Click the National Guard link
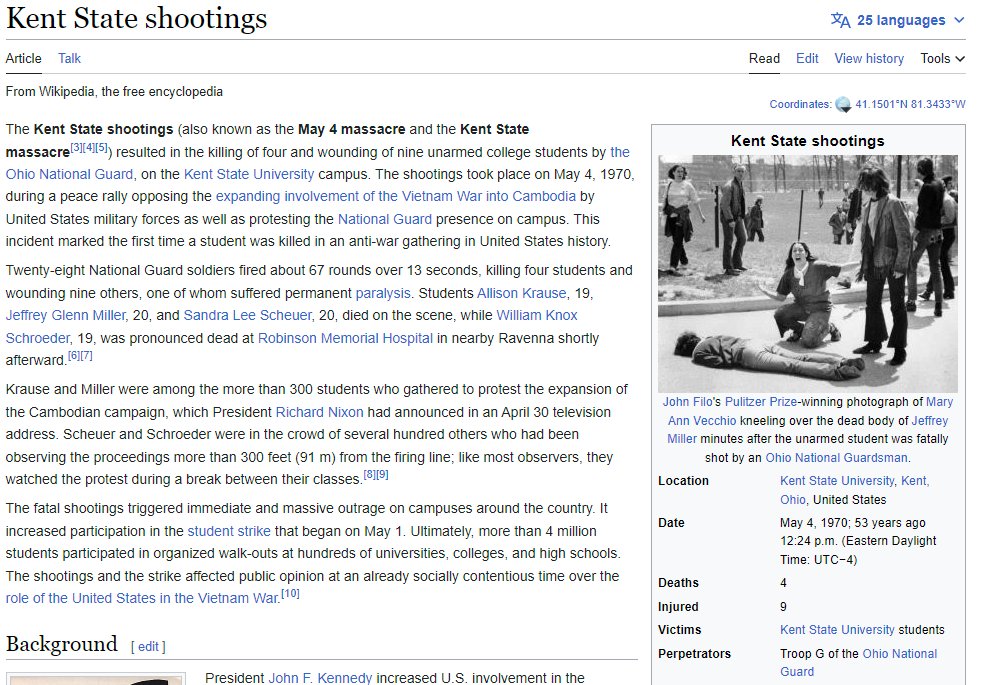The width and height of the screenshot is (982, 685). click(x=385, y=219)
